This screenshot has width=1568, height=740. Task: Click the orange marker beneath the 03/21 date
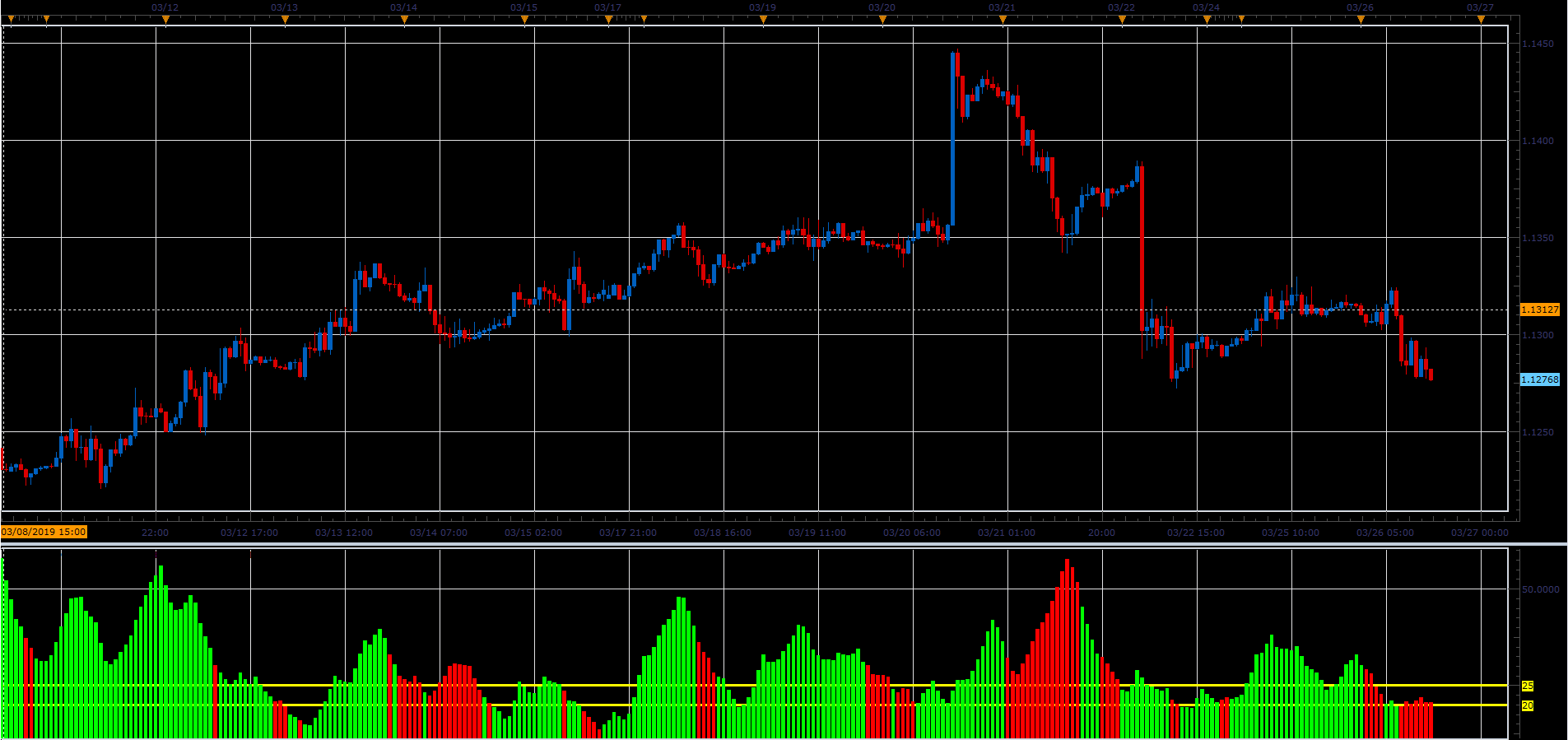1003,21
